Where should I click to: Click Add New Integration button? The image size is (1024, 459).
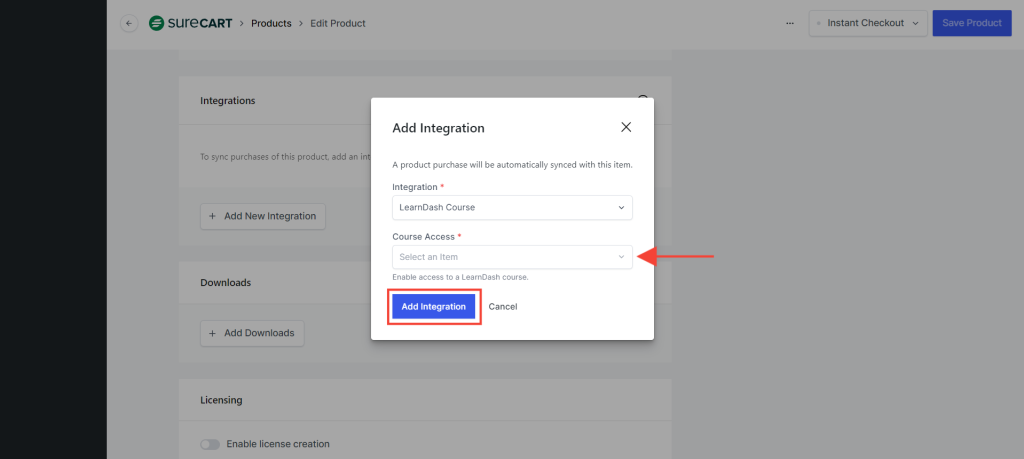(x=263, y=216)
